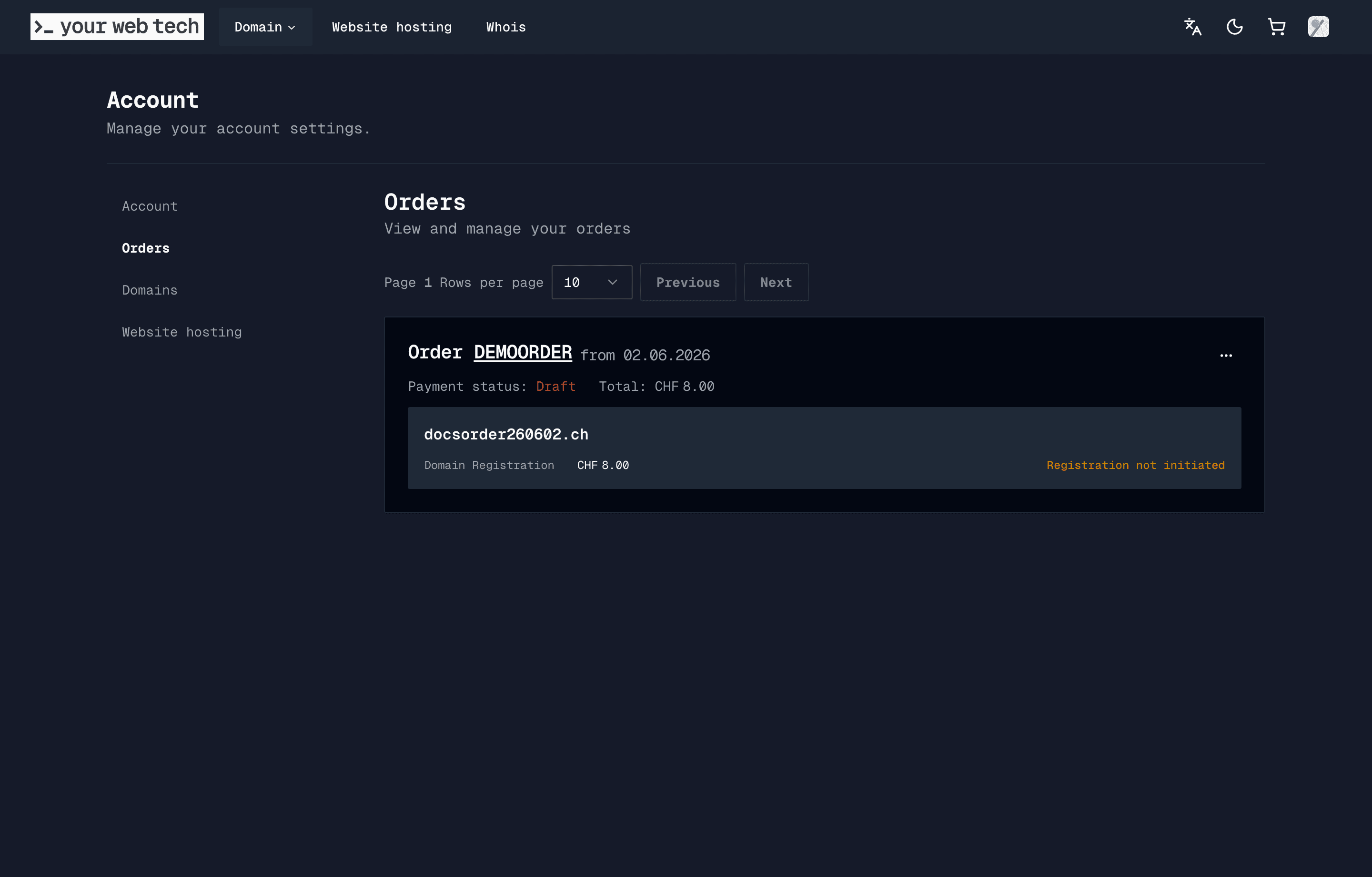Click the order Total: CHF 8.00 text
Viewport: 1372px width, 877px height.
tap(656, 387)
